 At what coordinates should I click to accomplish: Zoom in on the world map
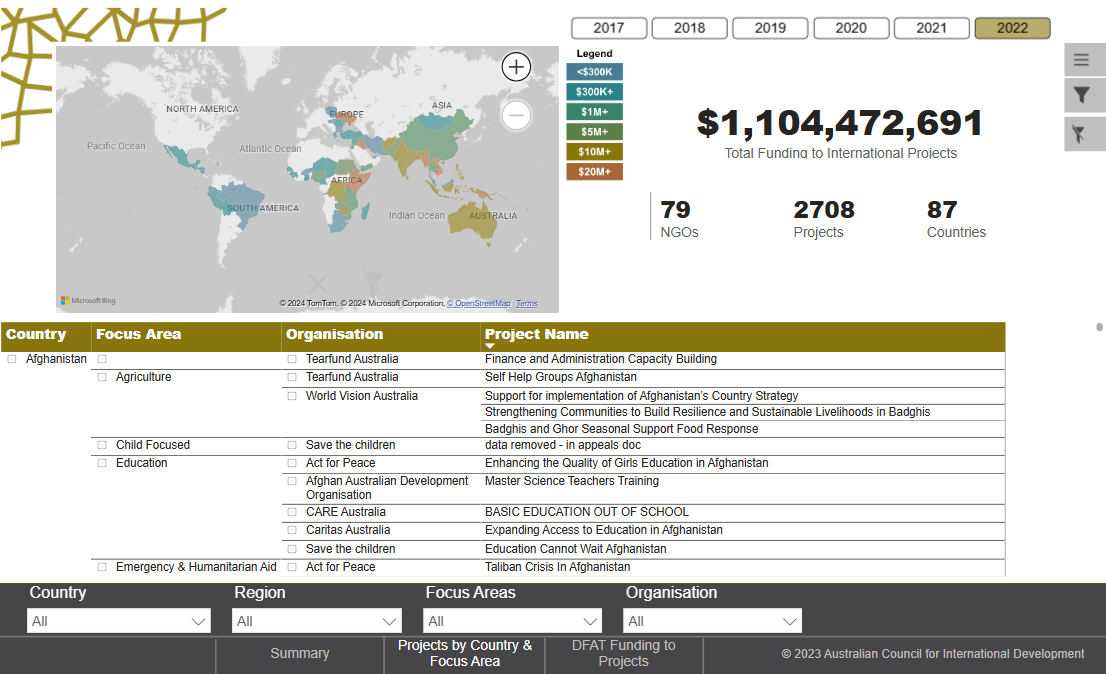[x=516, y=67]
